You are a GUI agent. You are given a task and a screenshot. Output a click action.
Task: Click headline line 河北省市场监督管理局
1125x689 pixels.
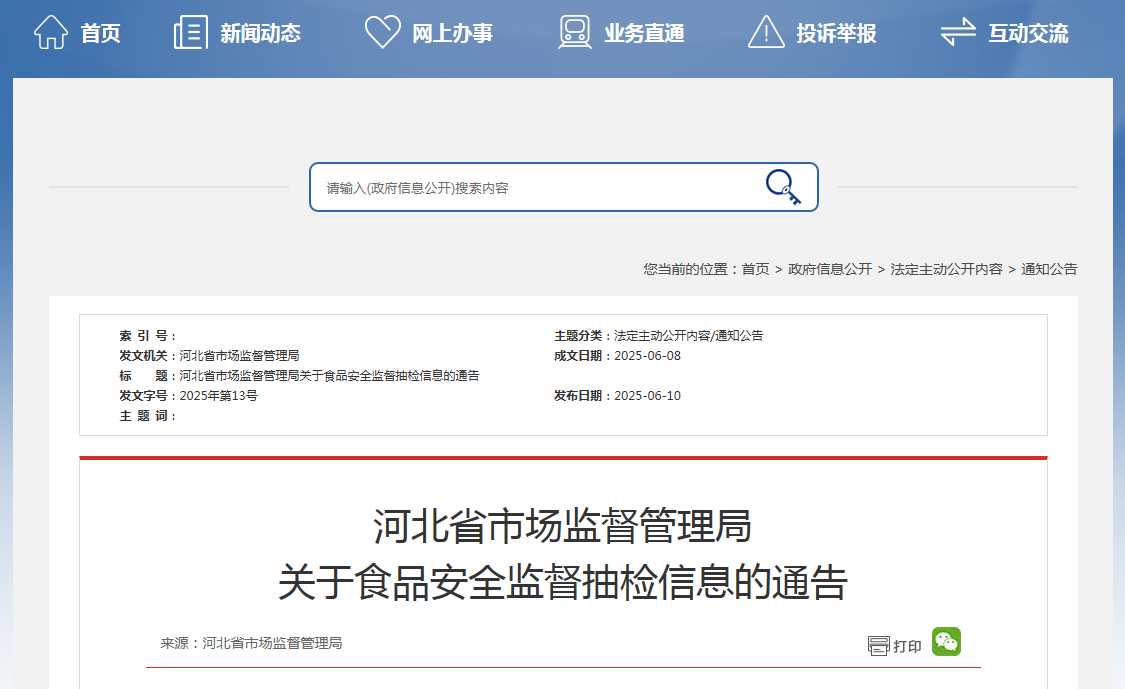(562, 526)
